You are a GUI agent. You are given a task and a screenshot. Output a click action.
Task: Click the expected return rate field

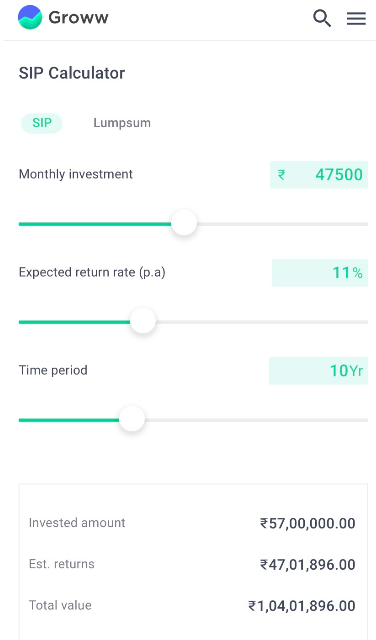320,273
